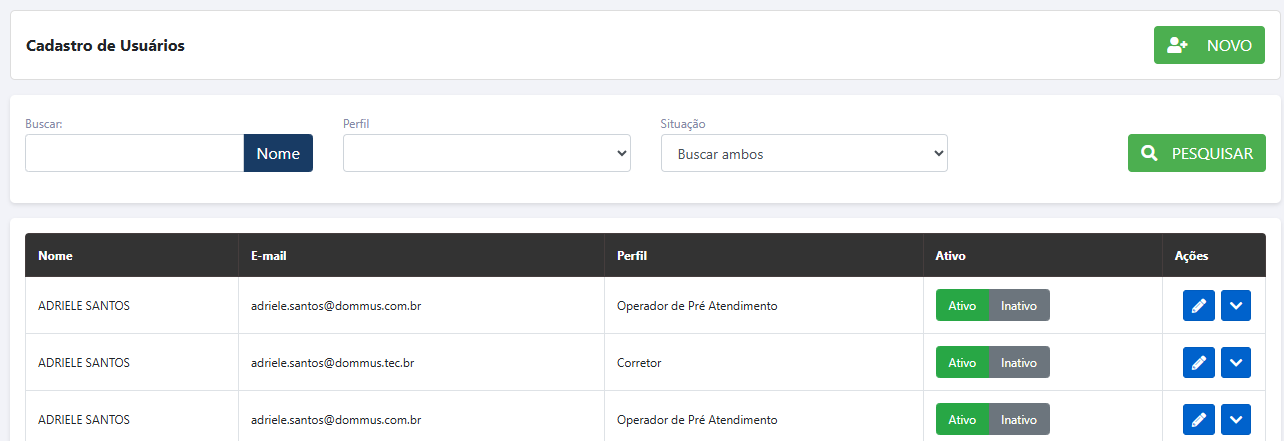This screenshot has height=441, width=1284.
Task: Open the Situação dropdown showing Buscar ambos
Action: pos(804,154)
